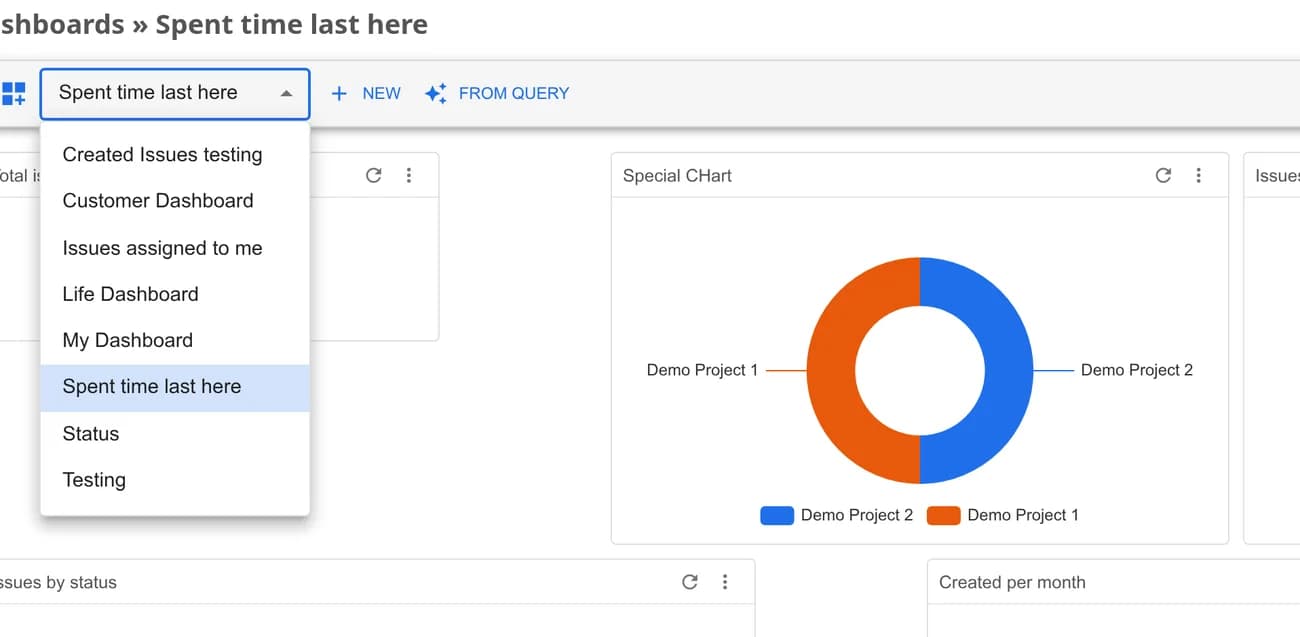Toggle the blue Demo Project 2 legend swatch
This screenshot has width=1300, height=637.
[777, 516]
